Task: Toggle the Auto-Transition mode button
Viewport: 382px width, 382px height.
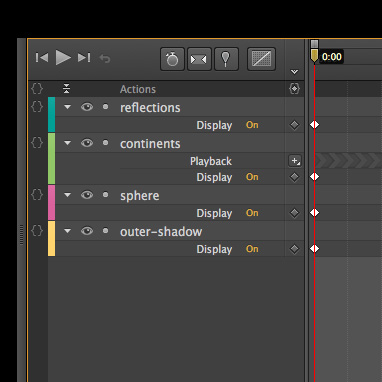Action: pos(199,59)
